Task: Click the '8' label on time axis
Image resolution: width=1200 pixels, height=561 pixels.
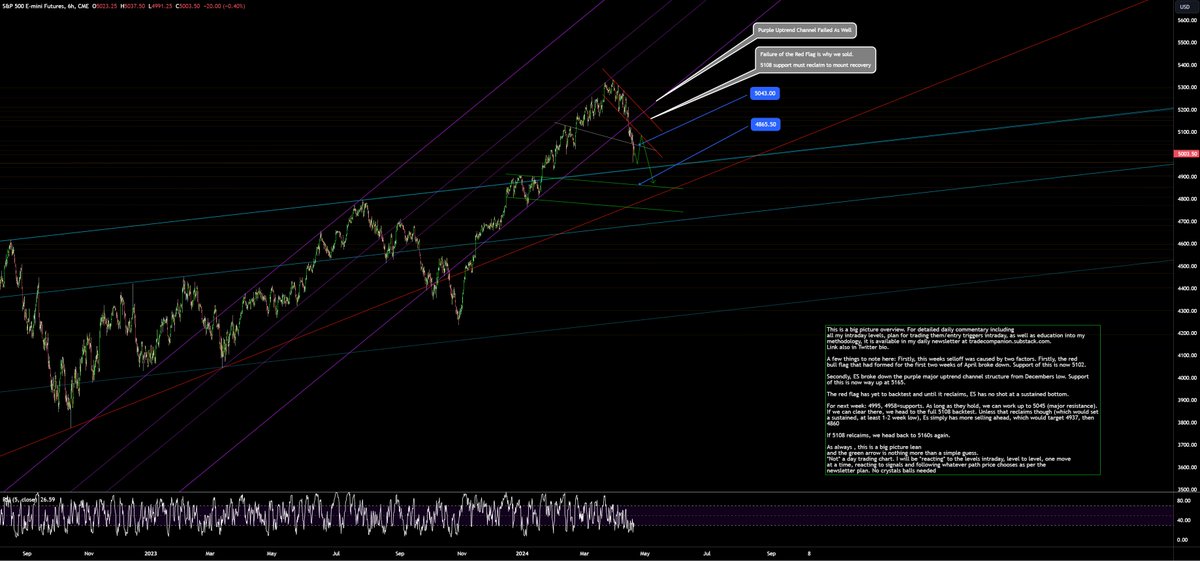Action: pos(809,551)
